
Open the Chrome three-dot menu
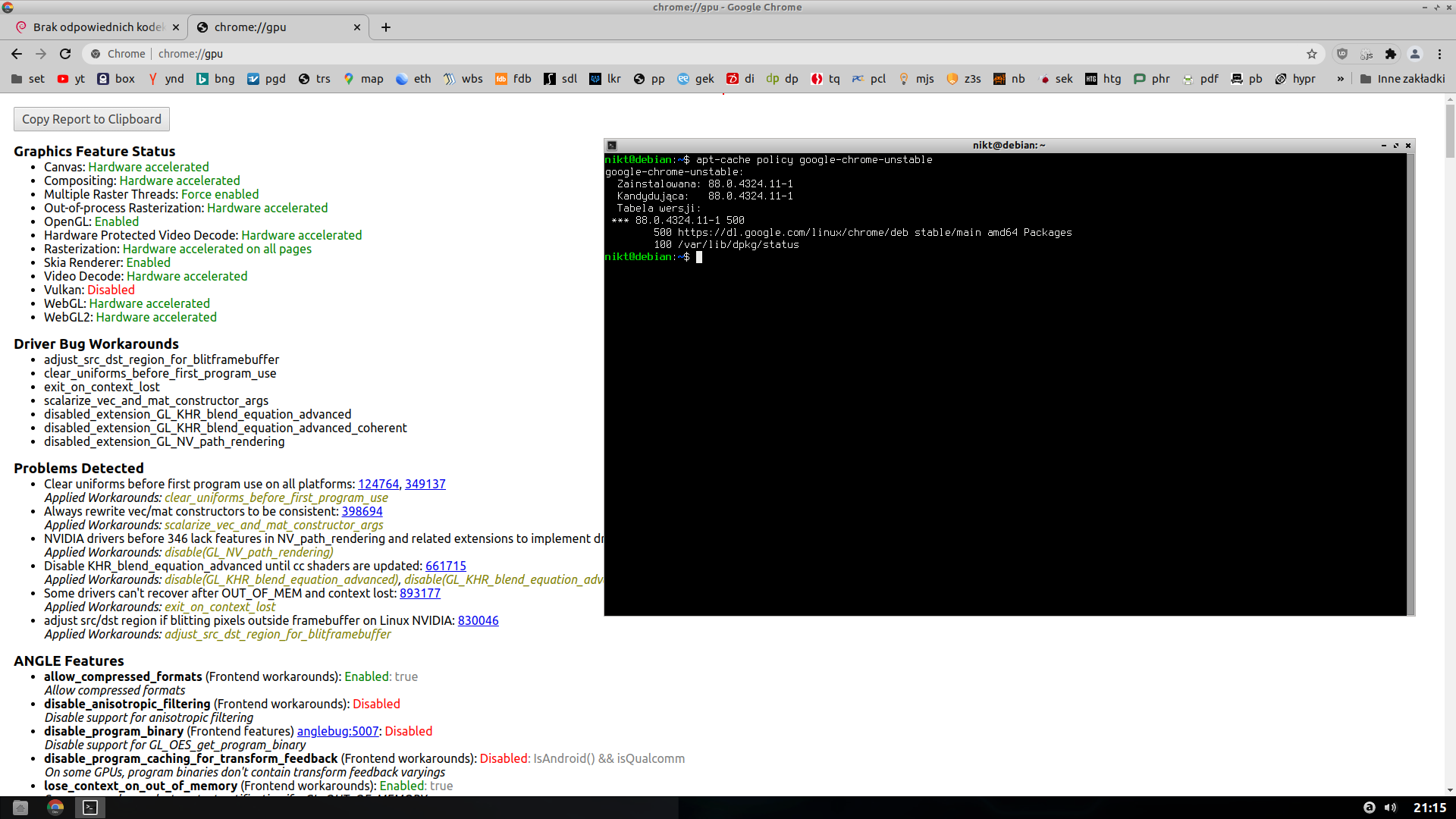tap(1439, 54)
